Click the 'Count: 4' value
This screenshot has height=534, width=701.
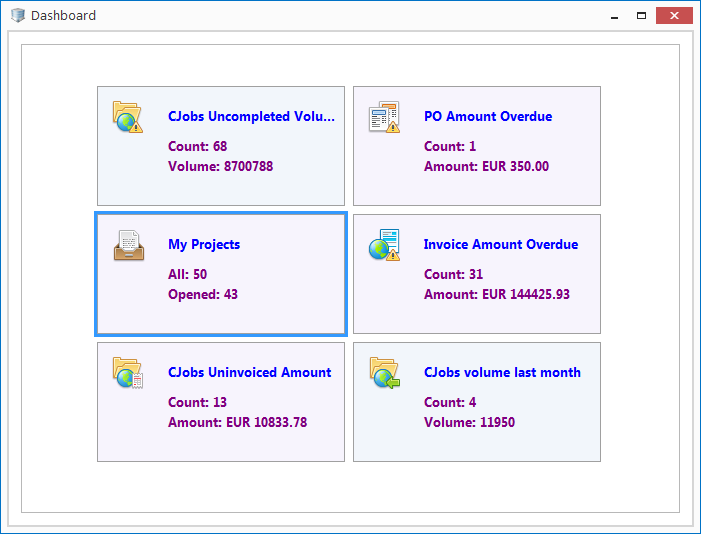(450, 402)
